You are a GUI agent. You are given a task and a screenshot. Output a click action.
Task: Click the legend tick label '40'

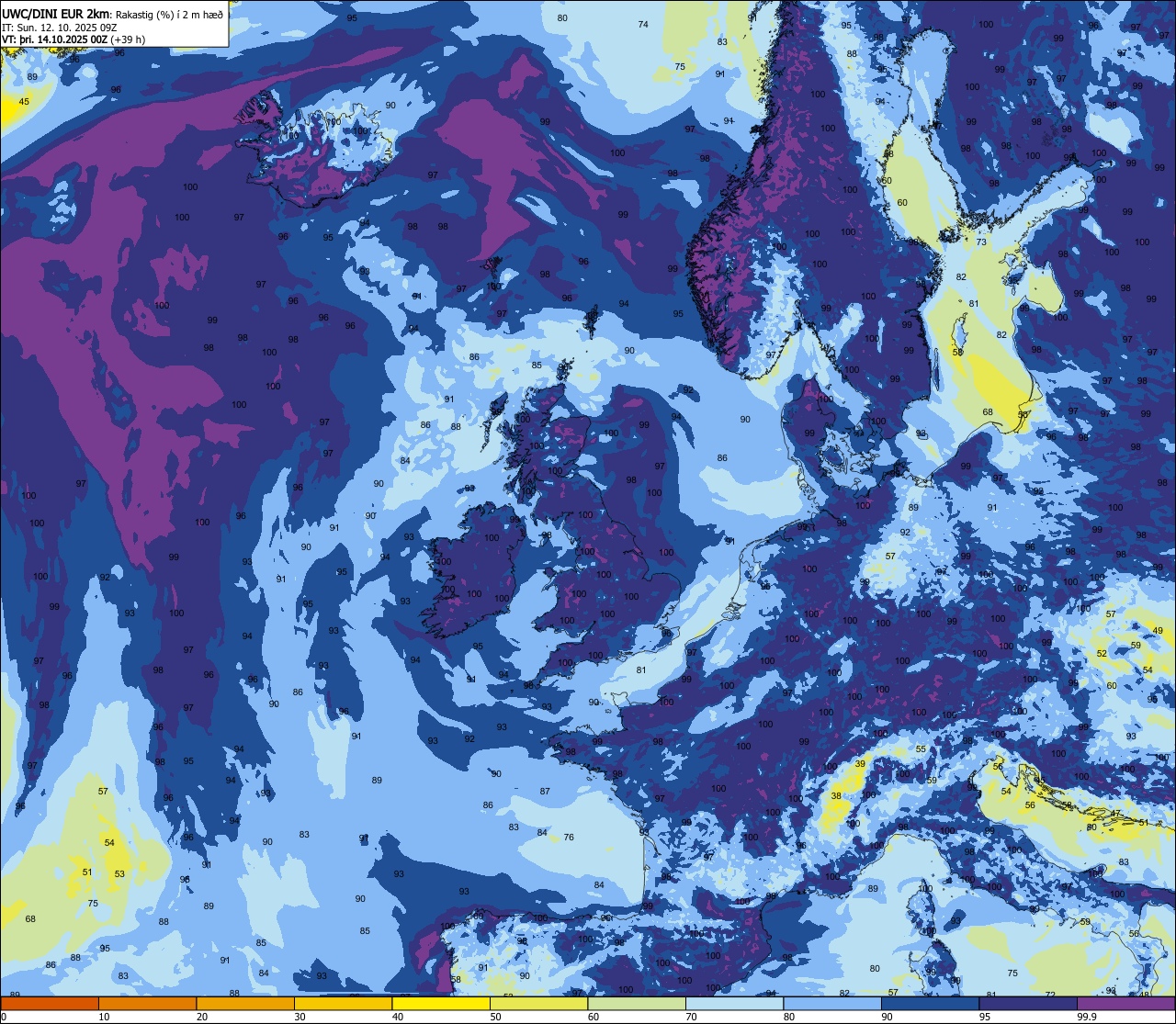tap(398, 1017)
